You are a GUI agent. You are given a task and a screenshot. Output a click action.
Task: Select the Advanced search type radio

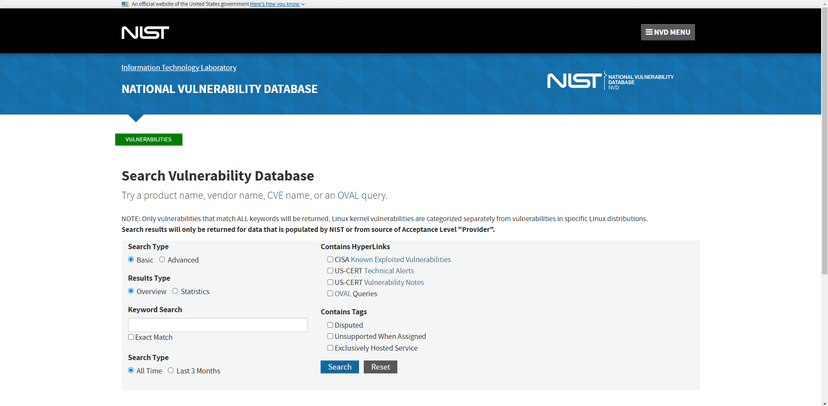162,259
